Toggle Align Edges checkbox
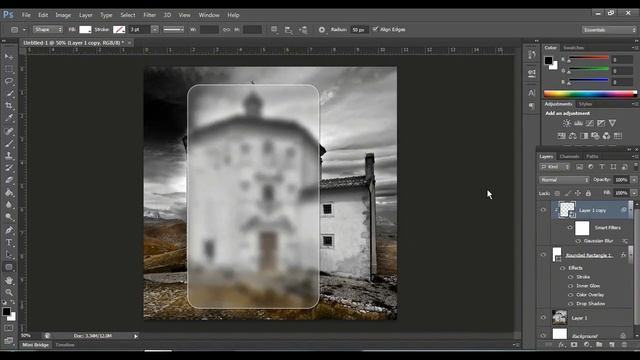 [x=375, y=29]
